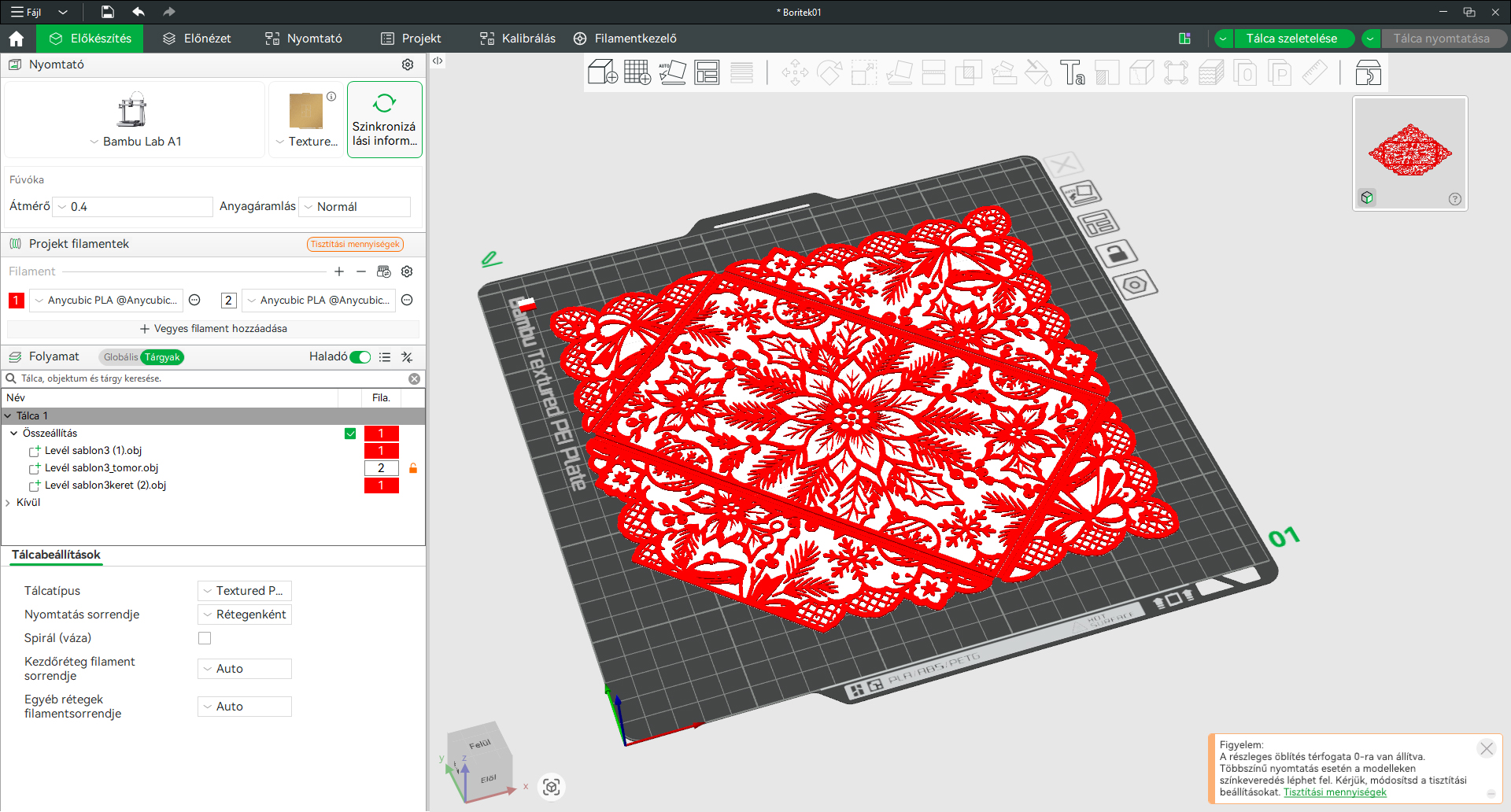Open Nyomtatás sorrendje Rétegenként dropdown

[245, 615]
